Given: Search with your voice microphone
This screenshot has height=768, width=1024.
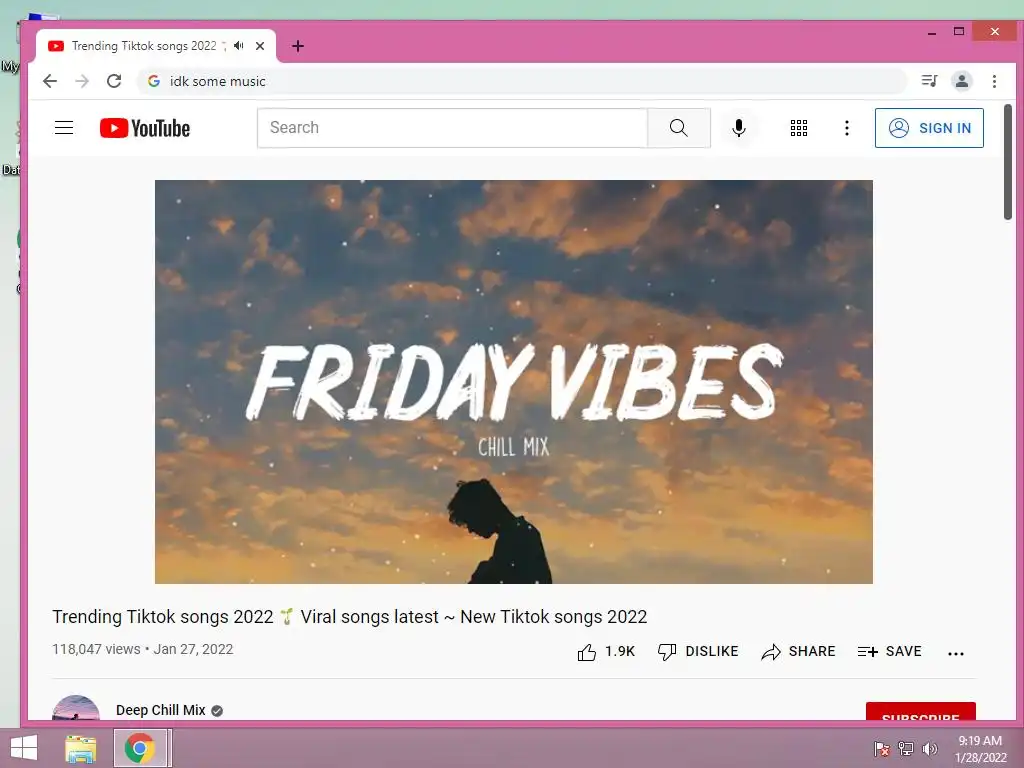Looking at the screenshot, I should point(739,128).
